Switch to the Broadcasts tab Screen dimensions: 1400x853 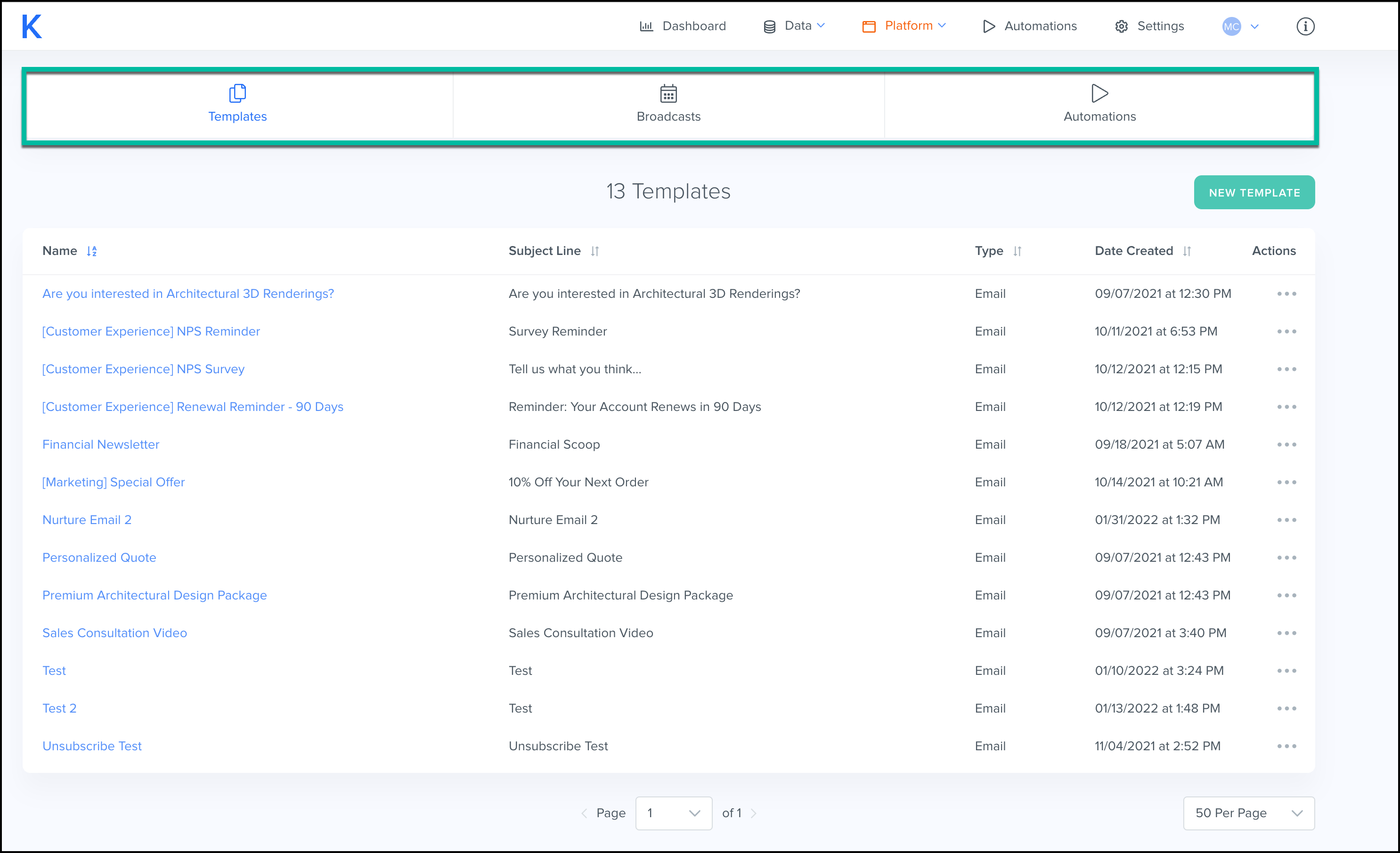[x=668, y=105]
